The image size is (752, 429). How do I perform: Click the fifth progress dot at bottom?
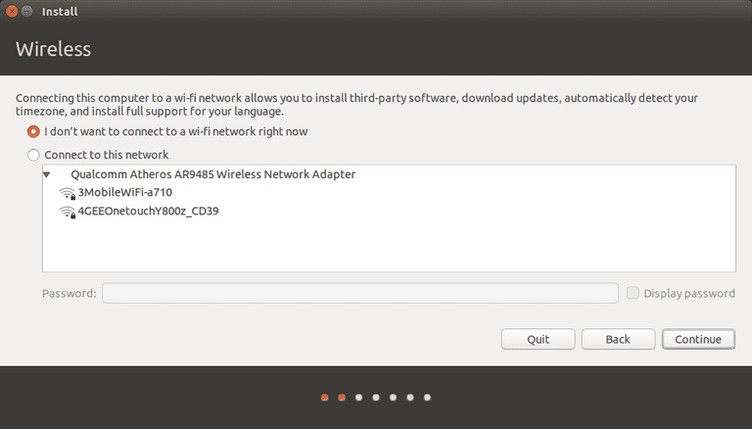393,397
